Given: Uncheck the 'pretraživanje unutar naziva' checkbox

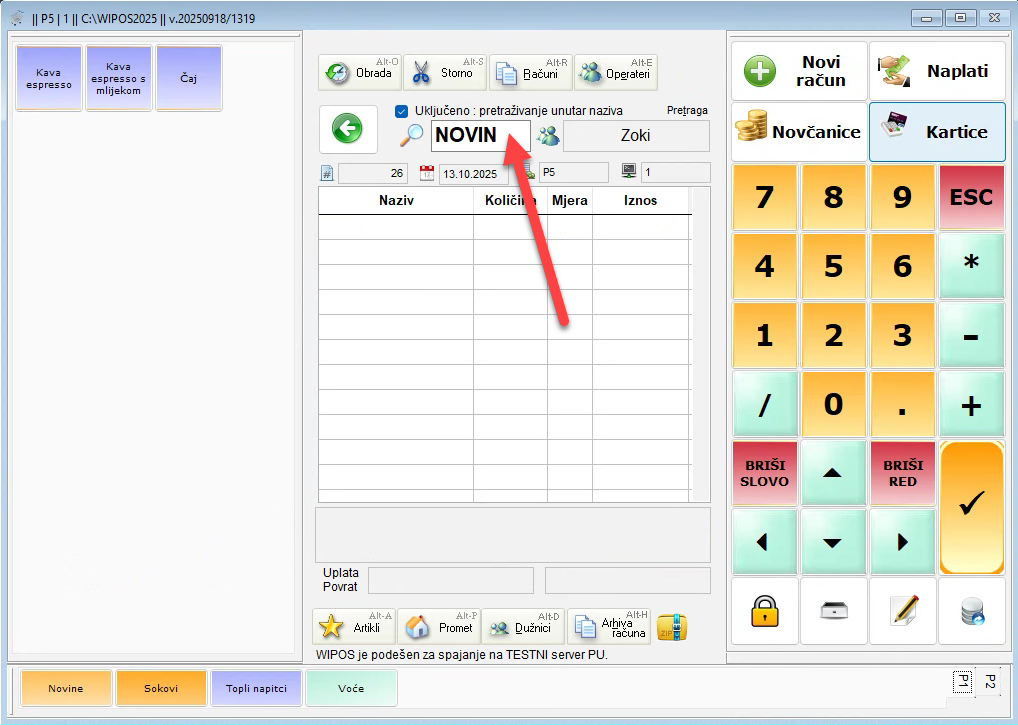Looking at the screenshot, I should tap(401, 111).
